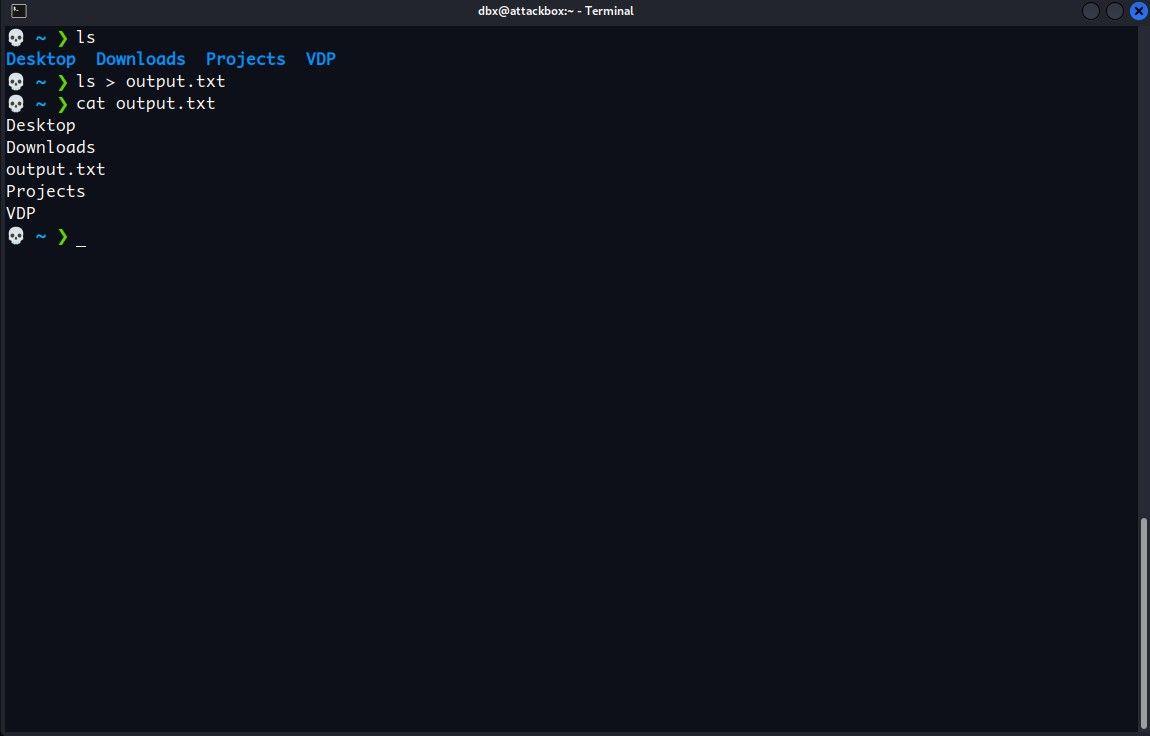This screenshot has height=736, width=1150.
Task: Click the minimize circle in the title bar
Action: [1090, 11]
